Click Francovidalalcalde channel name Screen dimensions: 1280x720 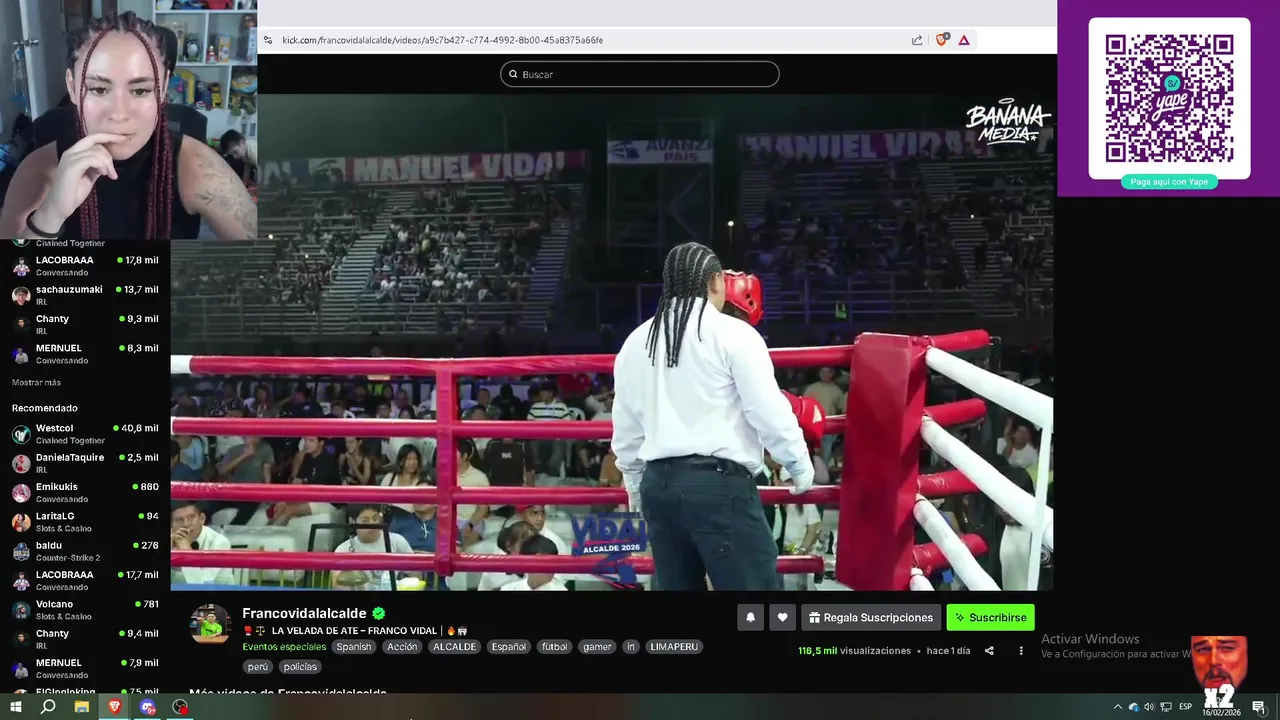click(x=304, y=613)
